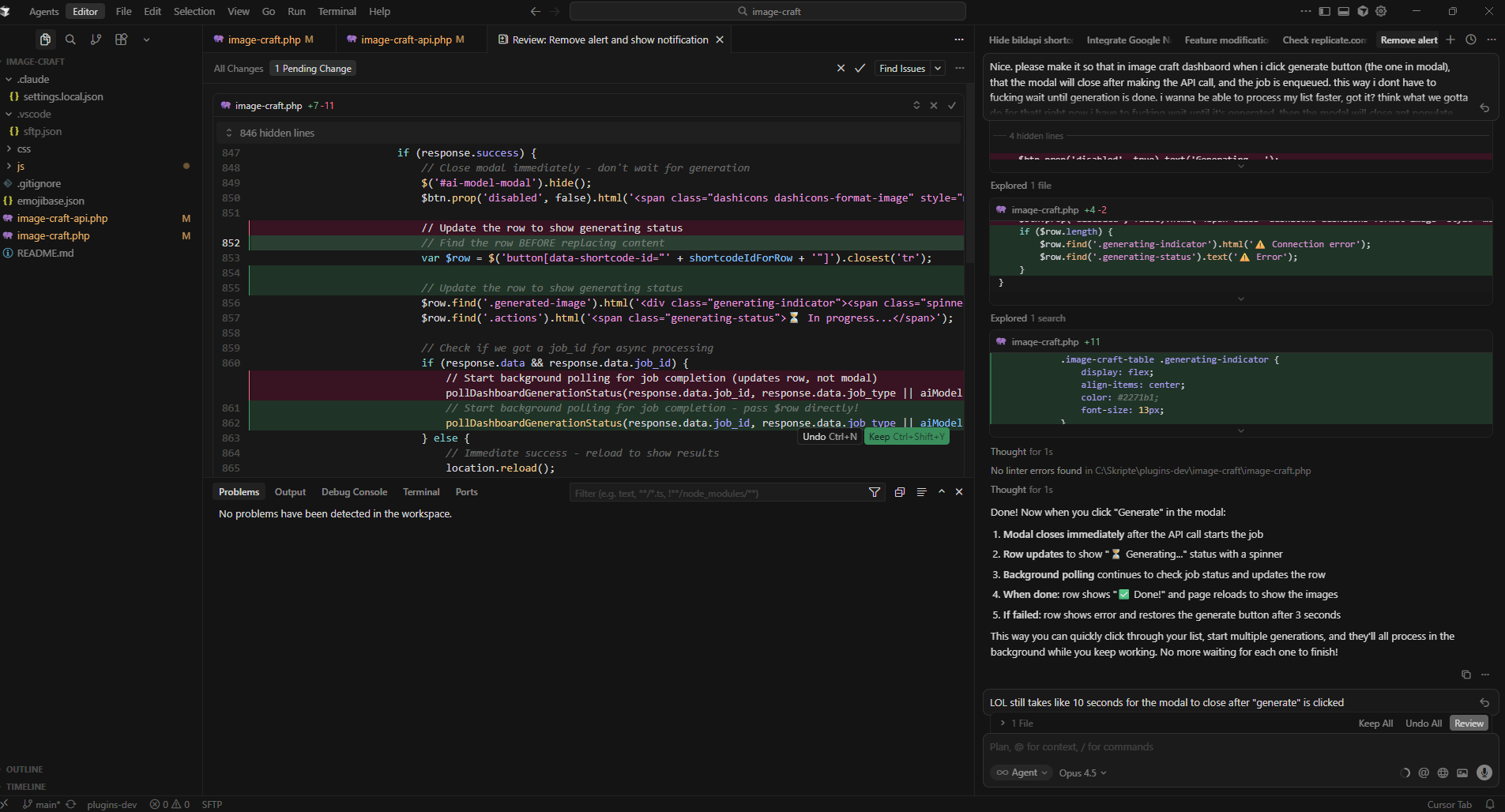
Task: Click the Keep All button
Action: 1375,723
